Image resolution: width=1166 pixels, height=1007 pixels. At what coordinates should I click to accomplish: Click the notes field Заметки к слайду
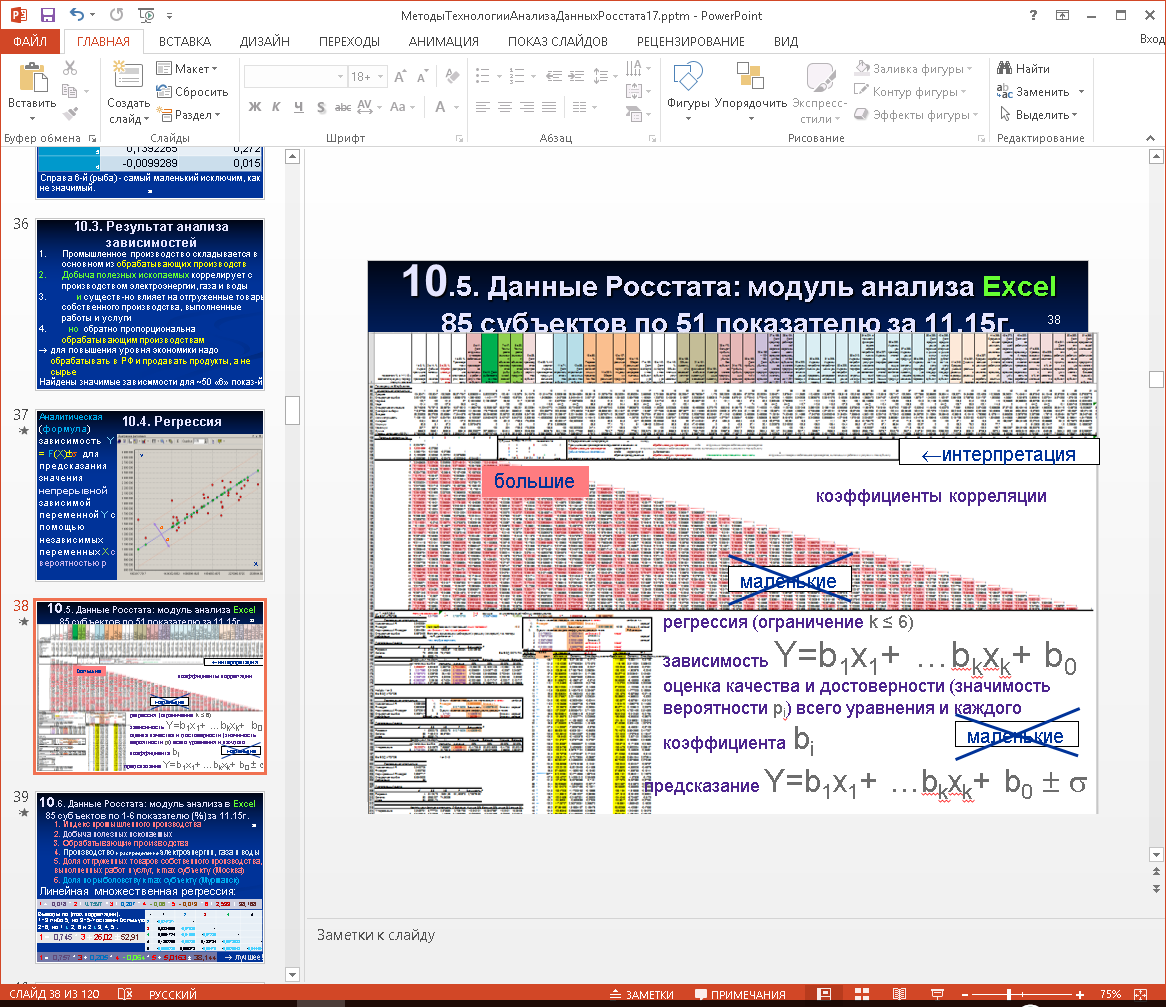727,935
